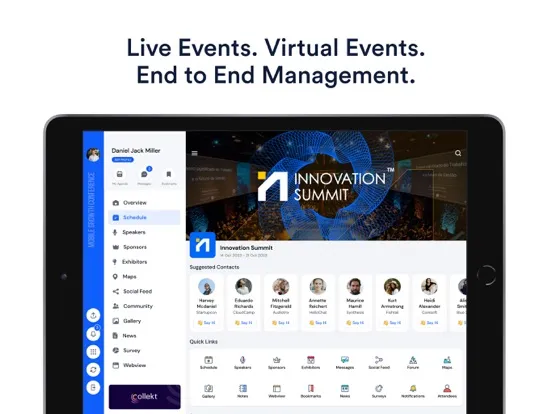This screenshot has height=414, width=552.
Task: Open Harvey Mcdaniel's contact photo
Action: [x=206, y=287]
